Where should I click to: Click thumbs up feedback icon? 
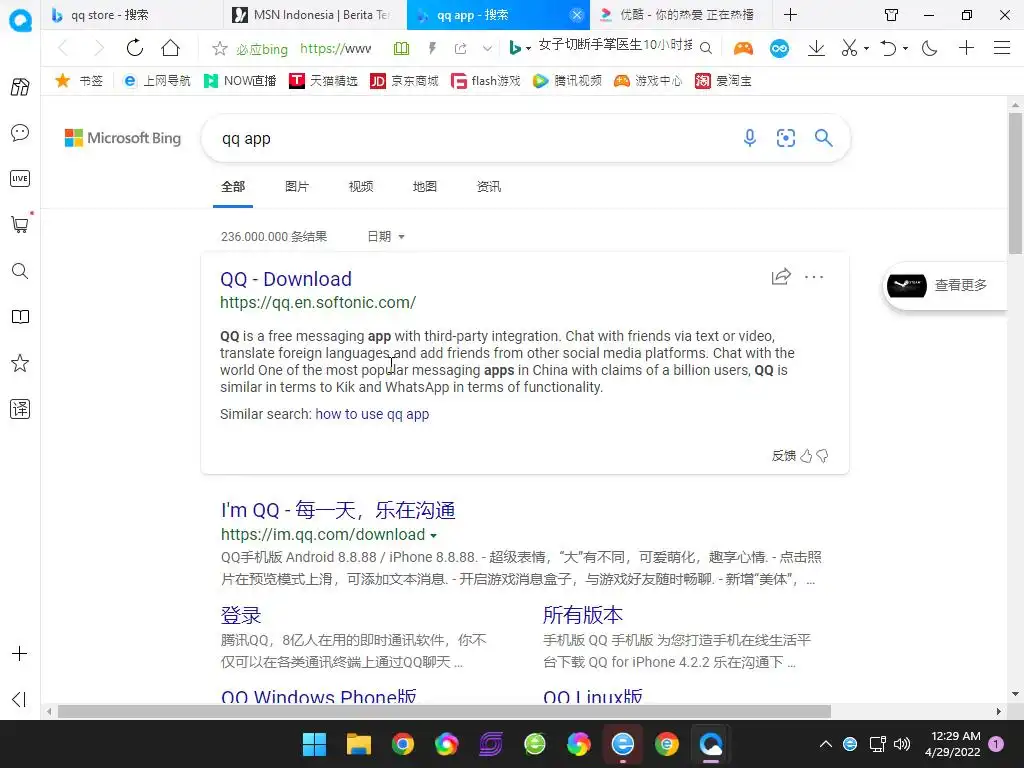[x=807, y=456]
